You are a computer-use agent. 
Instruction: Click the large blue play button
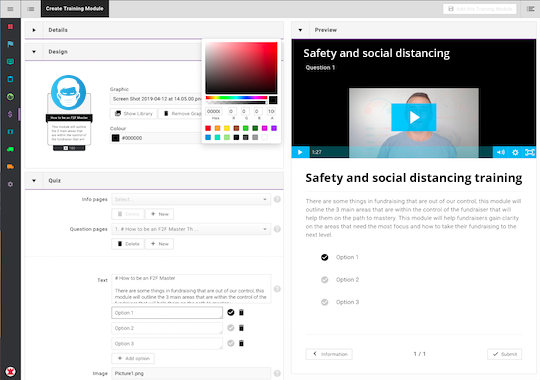(414, 117)
